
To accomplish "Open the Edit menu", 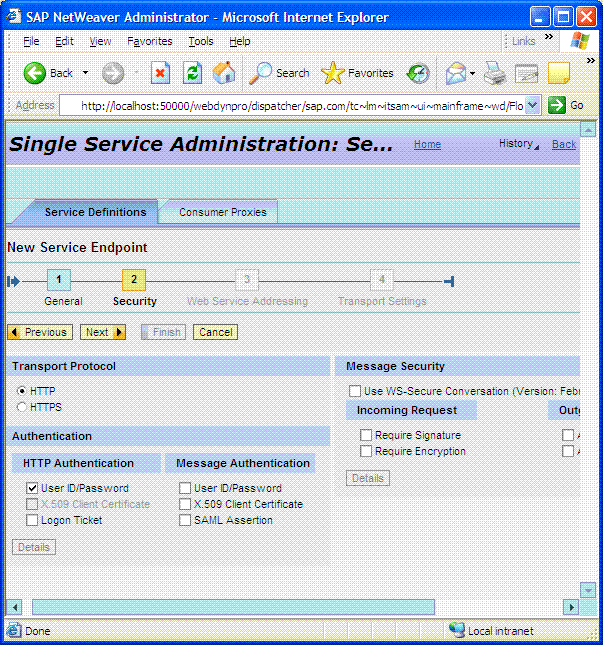I will pos(64,41).
